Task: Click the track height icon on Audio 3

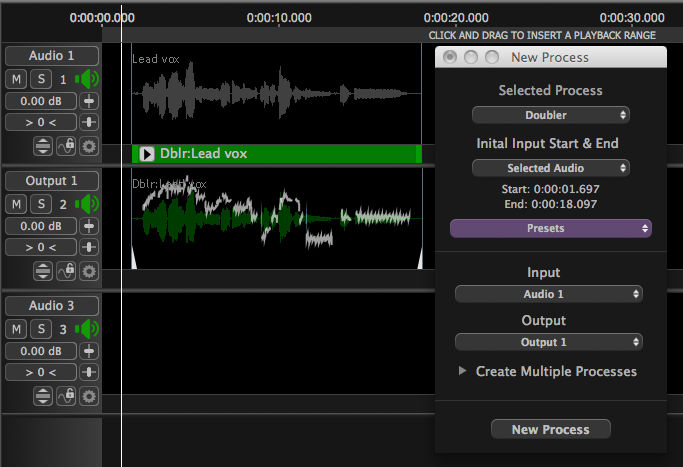Action: (x=43, y=396)
